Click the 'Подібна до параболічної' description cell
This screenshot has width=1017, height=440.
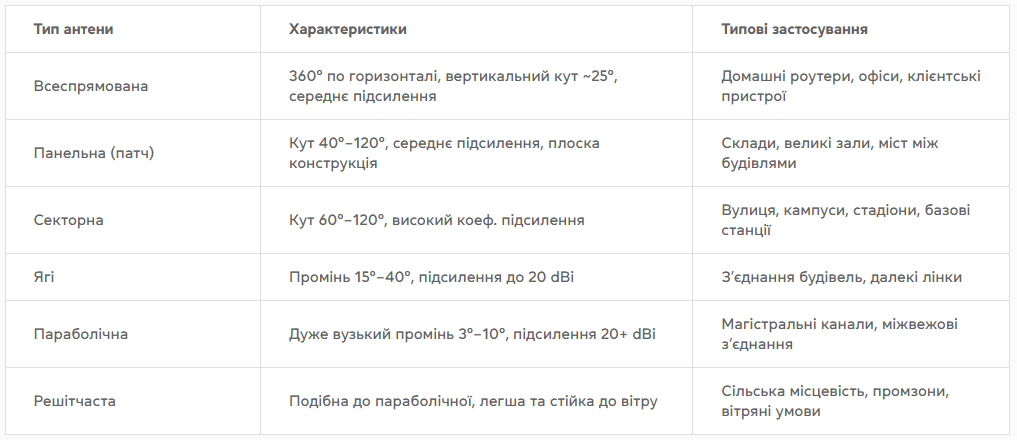(473, 401)
